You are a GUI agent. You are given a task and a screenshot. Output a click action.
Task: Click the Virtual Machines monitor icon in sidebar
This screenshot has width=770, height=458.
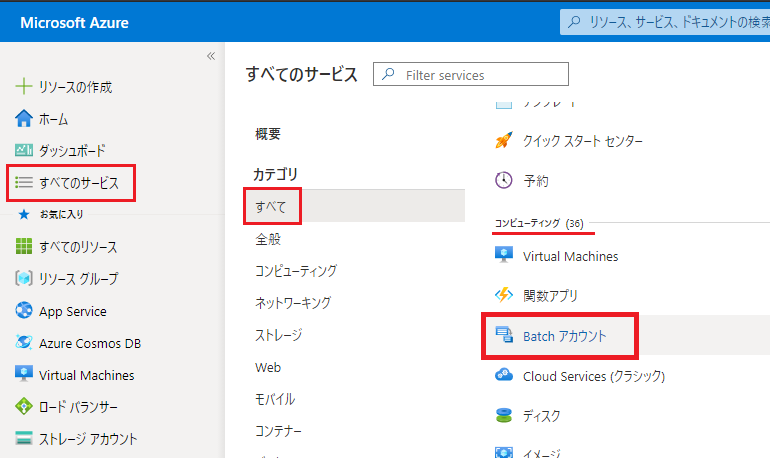click(24, 374)
